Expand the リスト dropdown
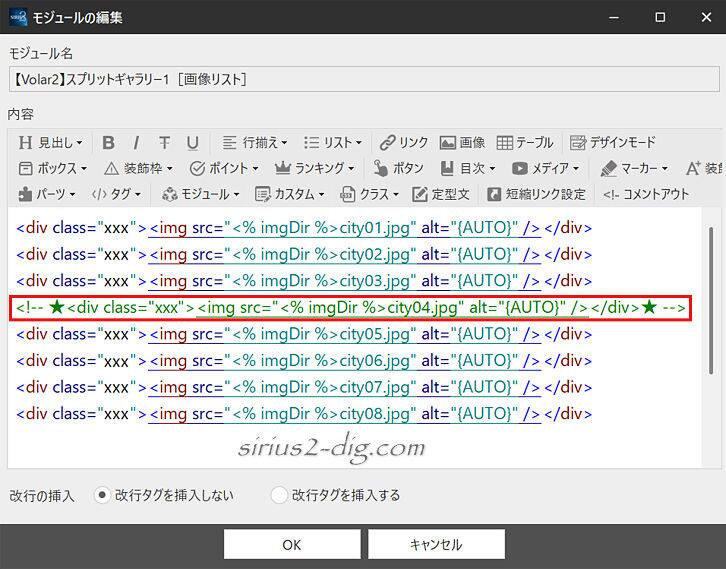Image resolution: width=726 pixels, height=569 pixels. (x=332, y=143)
